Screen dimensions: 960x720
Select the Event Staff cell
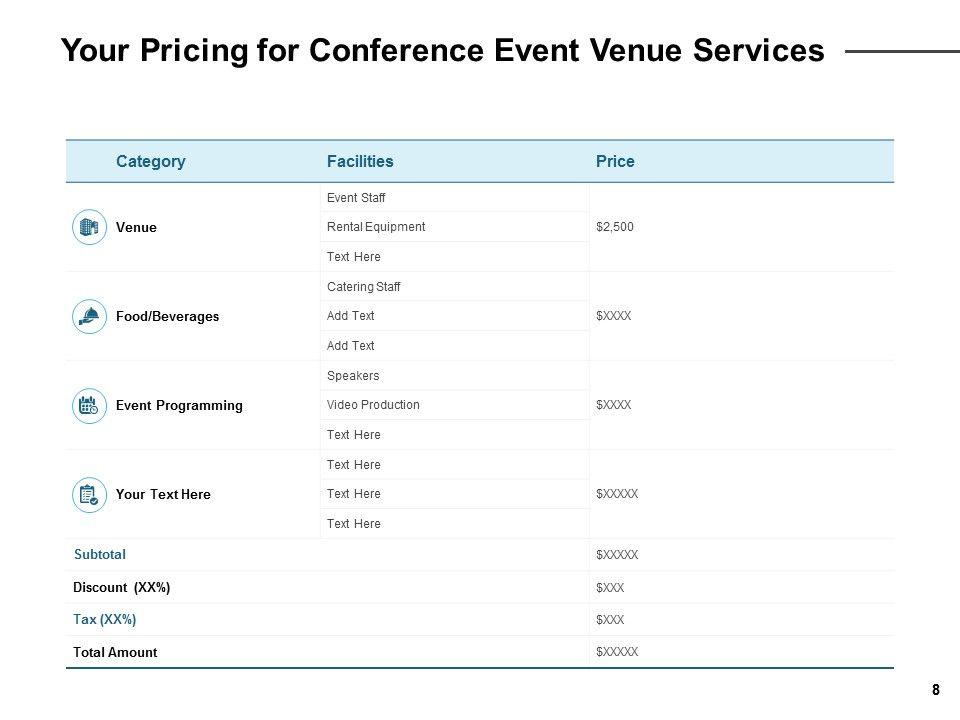356,198
